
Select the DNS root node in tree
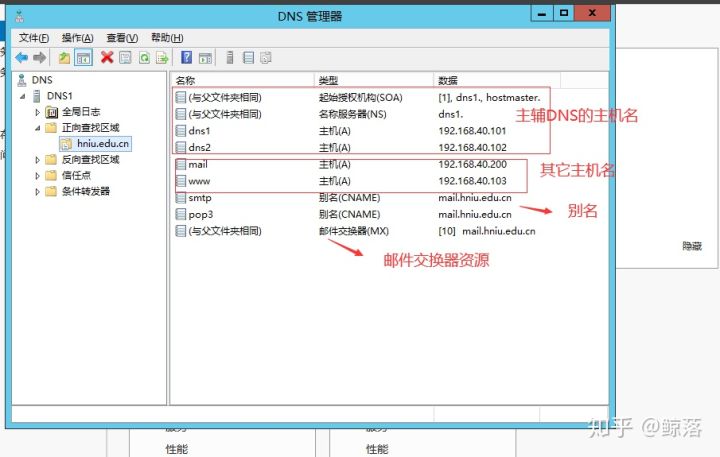tap(42, 80)
